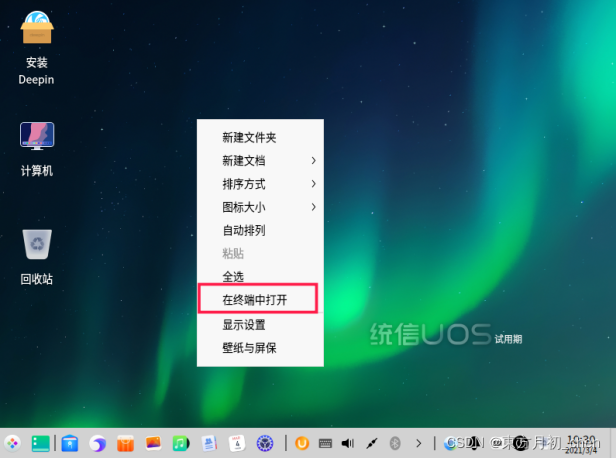The height and width of the screenshot is (459, 616).
Task: Launch the music player from dock
Action: [181, 444]
